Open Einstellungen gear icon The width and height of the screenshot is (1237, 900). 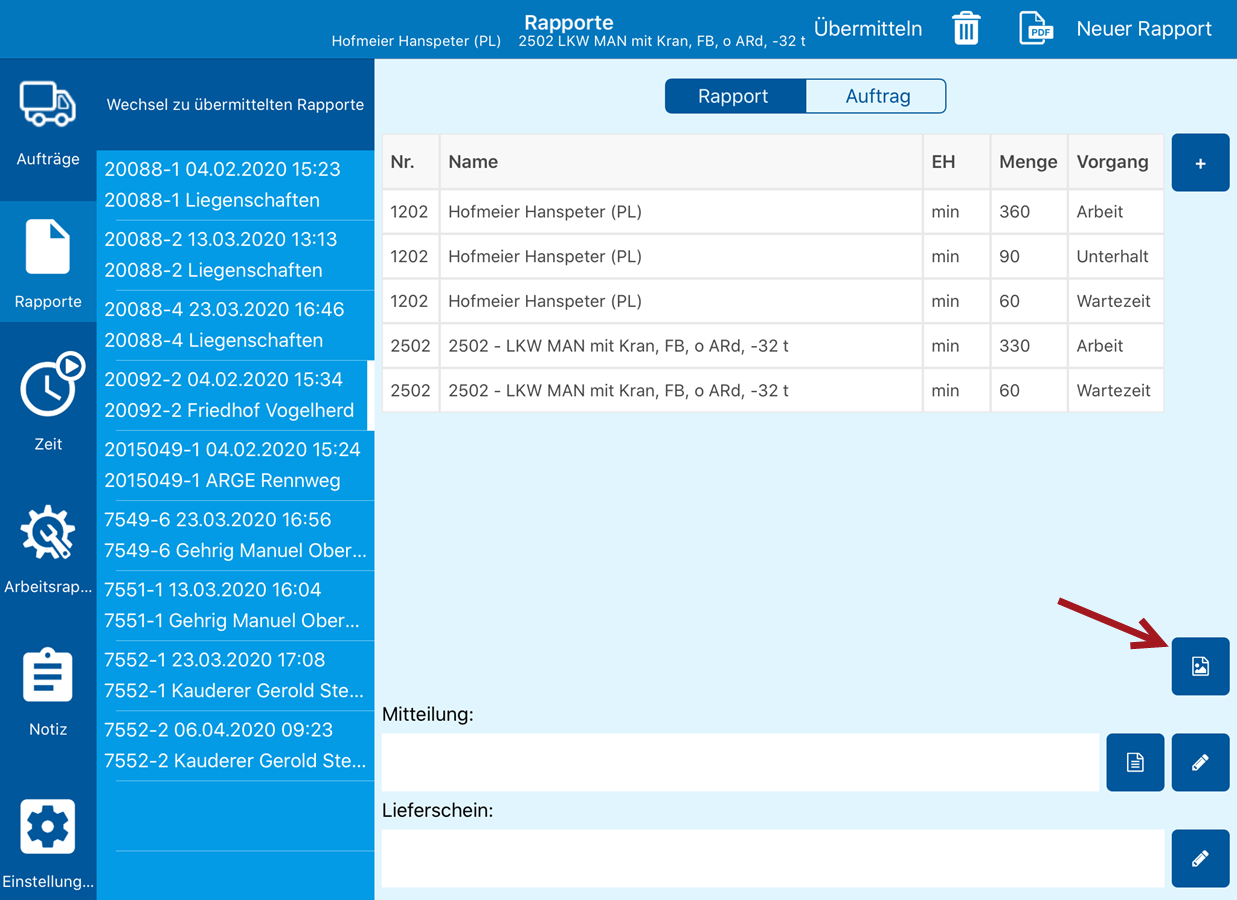coord(48,826)
